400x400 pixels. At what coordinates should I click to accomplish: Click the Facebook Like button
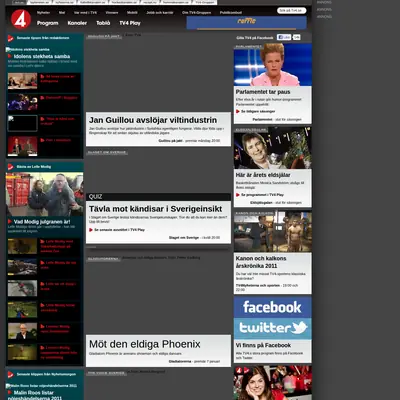(x=284, y=37)
